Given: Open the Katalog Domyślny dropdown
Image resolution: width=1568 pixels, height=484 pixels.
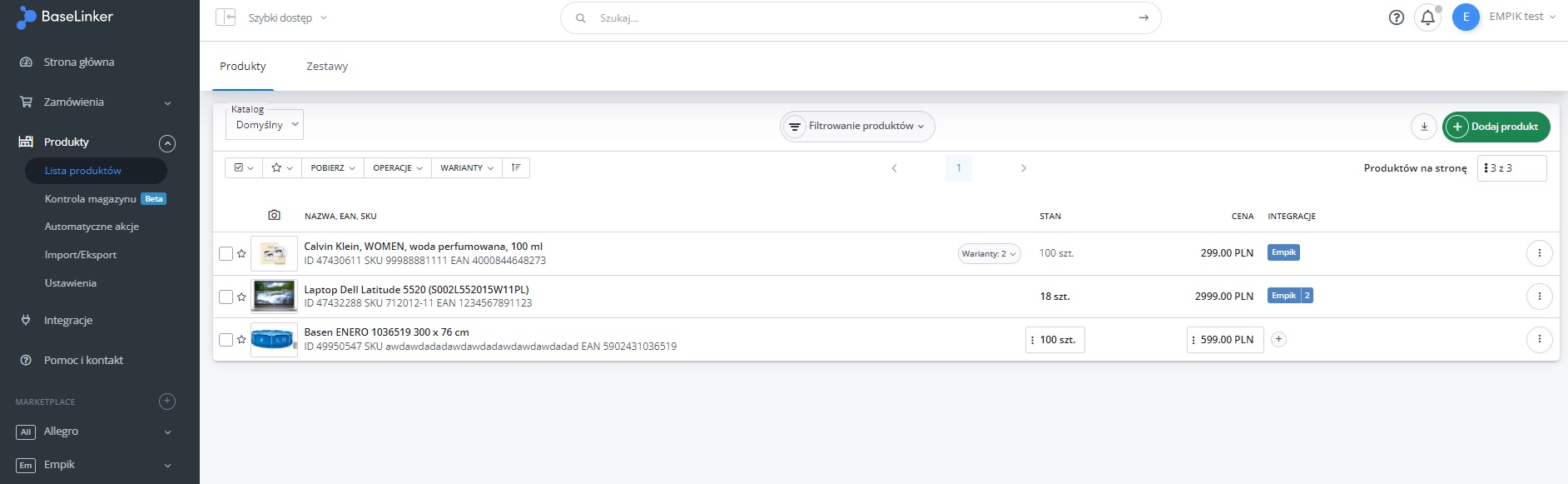Looking at the screenshot, I should 265,125.
